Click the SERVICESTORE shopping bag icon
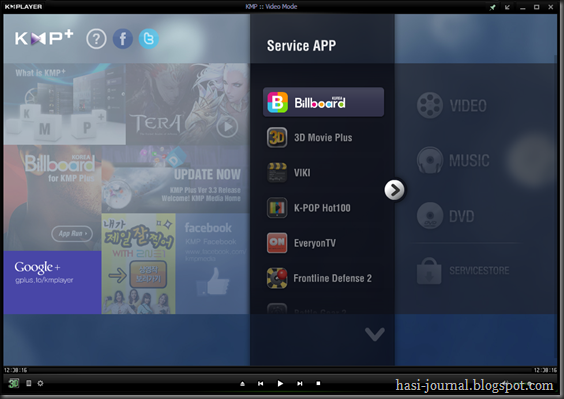 (x=429, y=271)
